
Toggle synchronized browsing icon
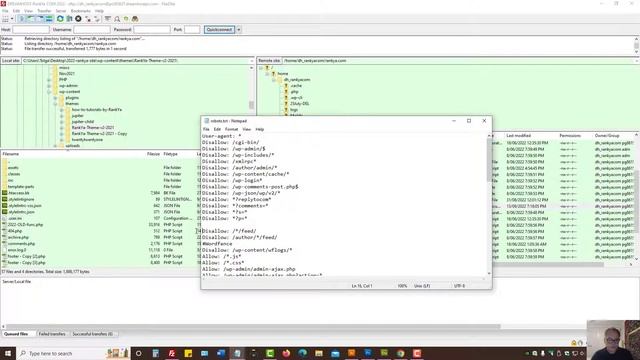126,19
